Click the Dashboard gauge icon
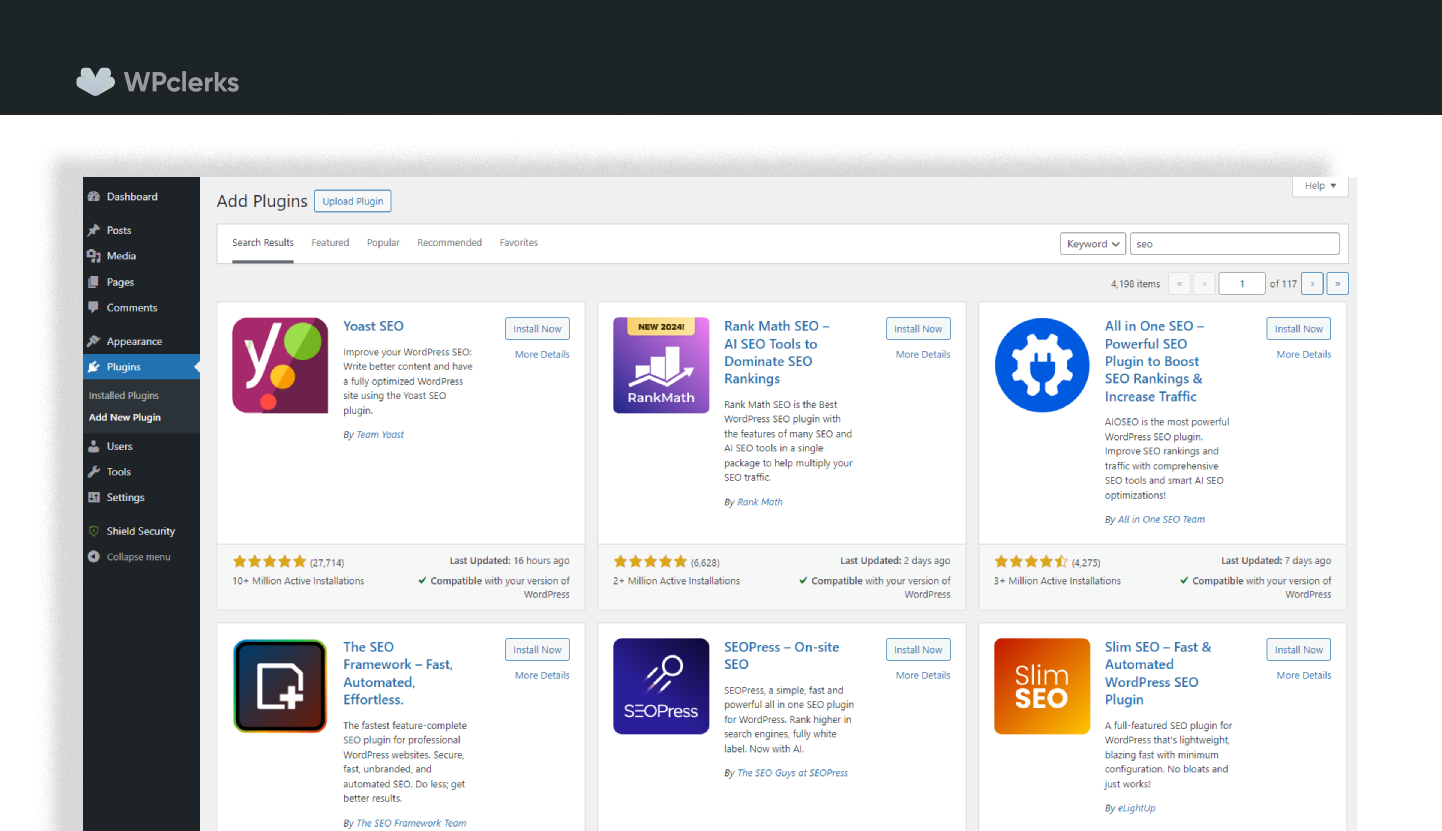 (x=94, y=197)
